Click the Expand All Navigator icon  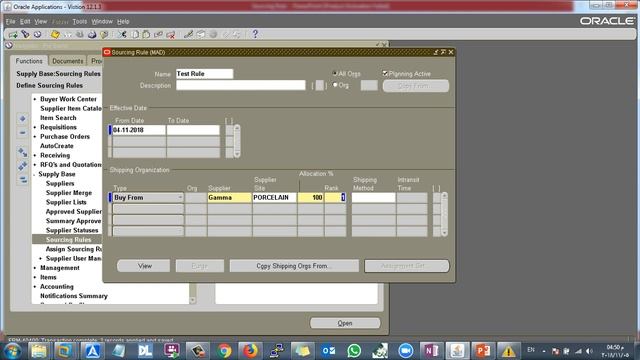22,166
